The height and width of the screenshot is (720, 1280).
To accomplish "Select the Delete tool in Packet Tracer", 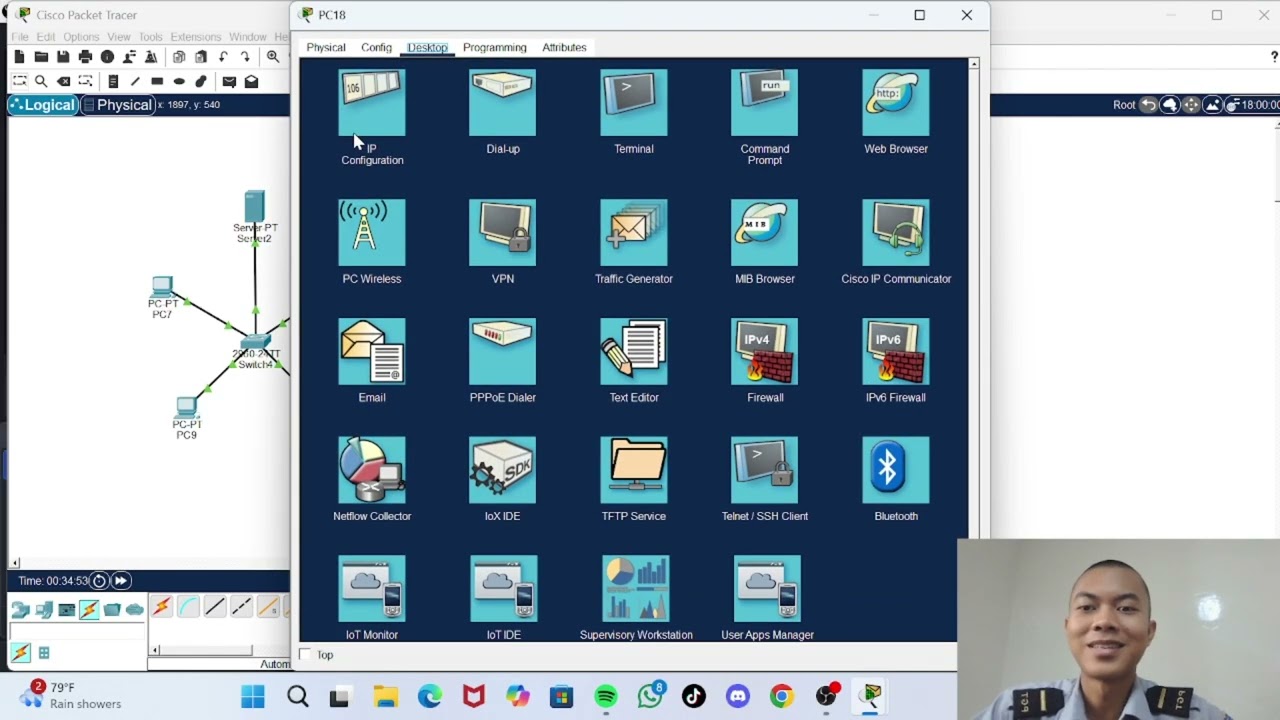I will [63, 81].
